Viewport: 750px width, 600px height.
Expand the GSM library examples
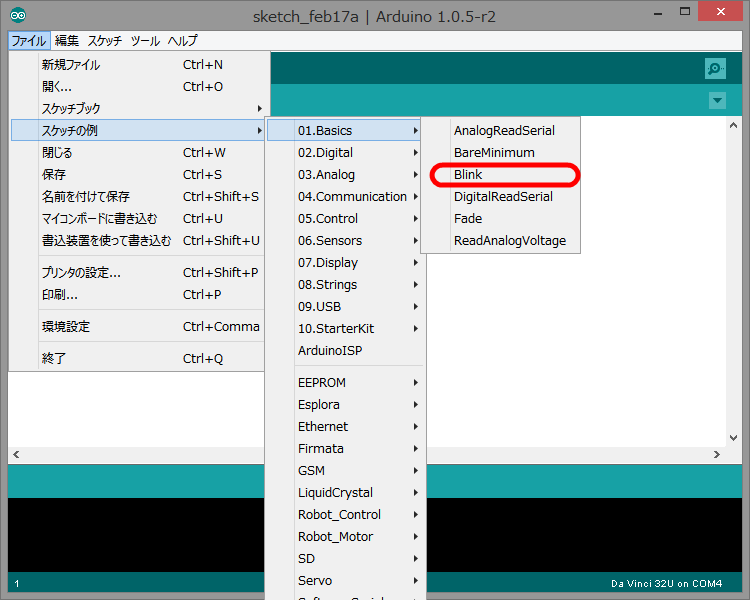tap(343, 471)
